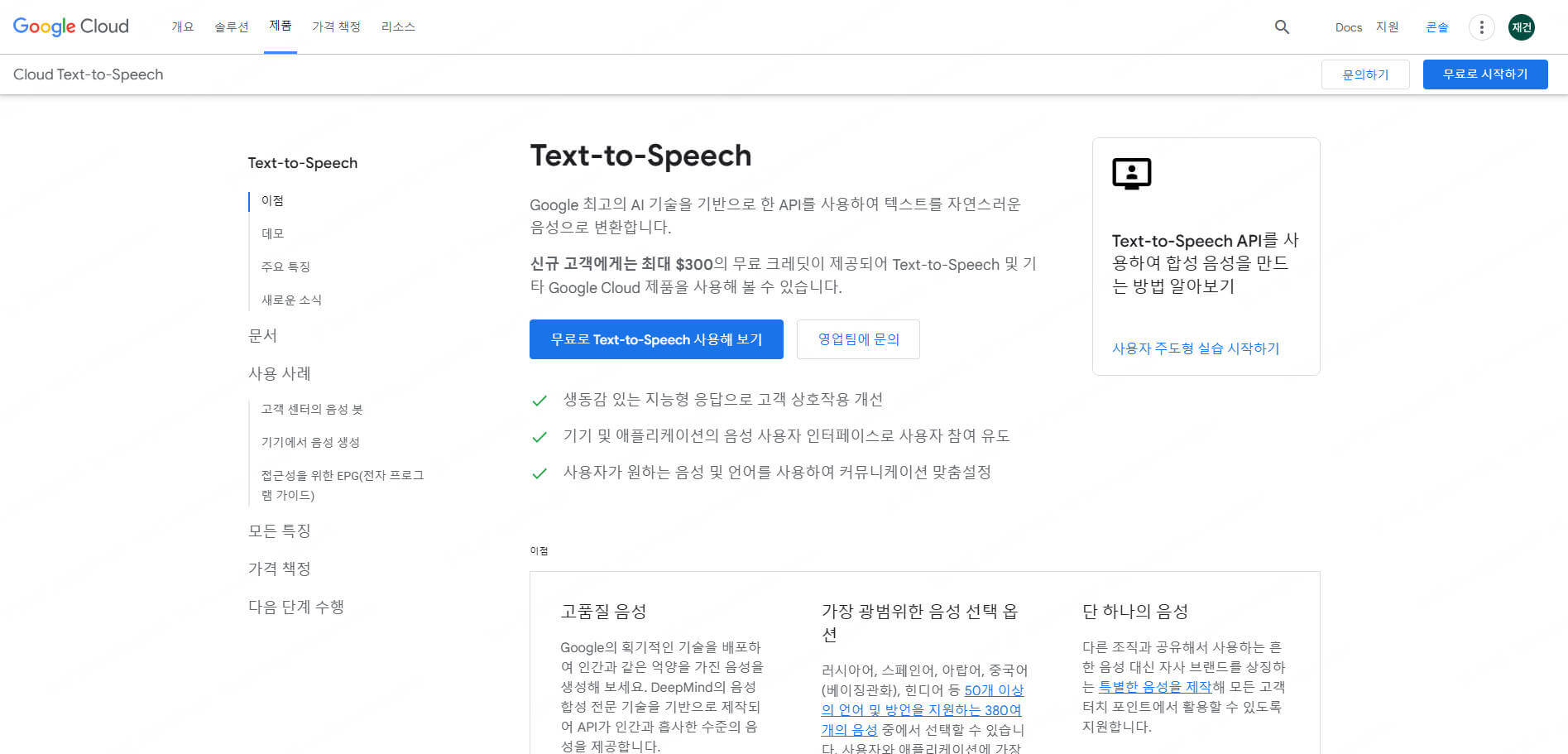Click the small 이점 section label
Screen dimensions: 1568x754
point(539,551)
